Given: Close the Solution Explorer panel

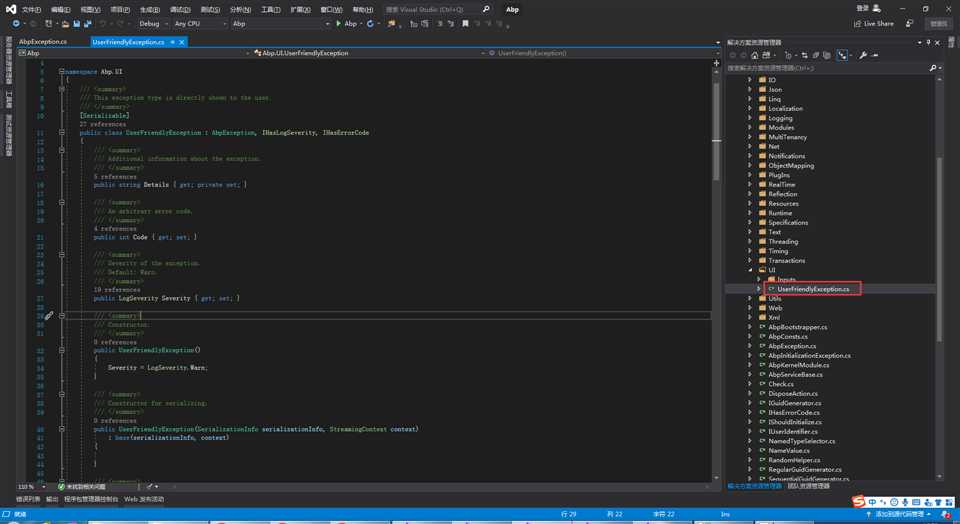Looking at the screenshot, I should pyautogui.click(x=937, y=42).
